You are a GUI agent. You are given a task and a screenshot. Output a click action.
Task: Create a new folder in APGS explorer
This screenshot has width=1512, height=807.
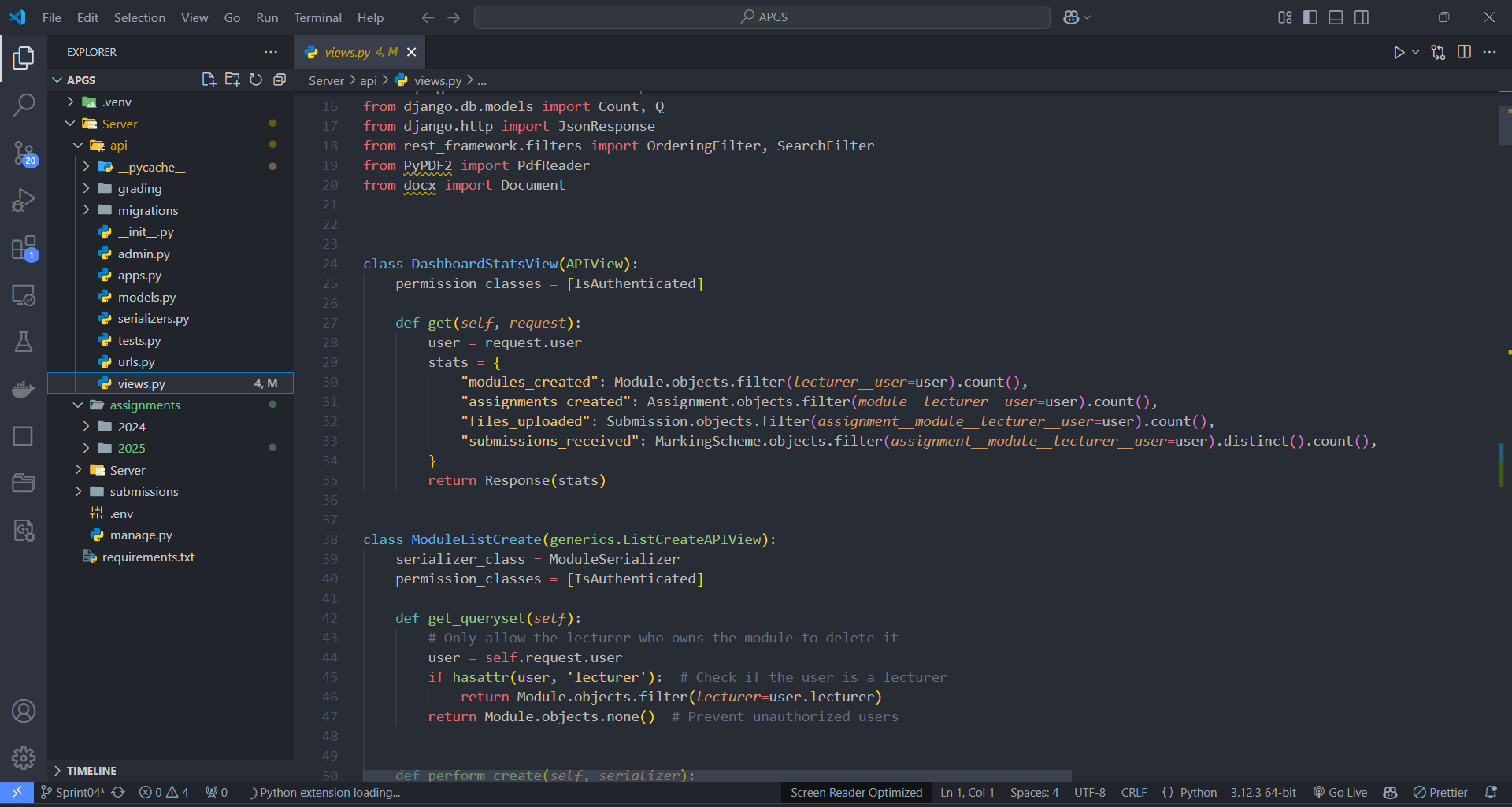pos(232,80)
